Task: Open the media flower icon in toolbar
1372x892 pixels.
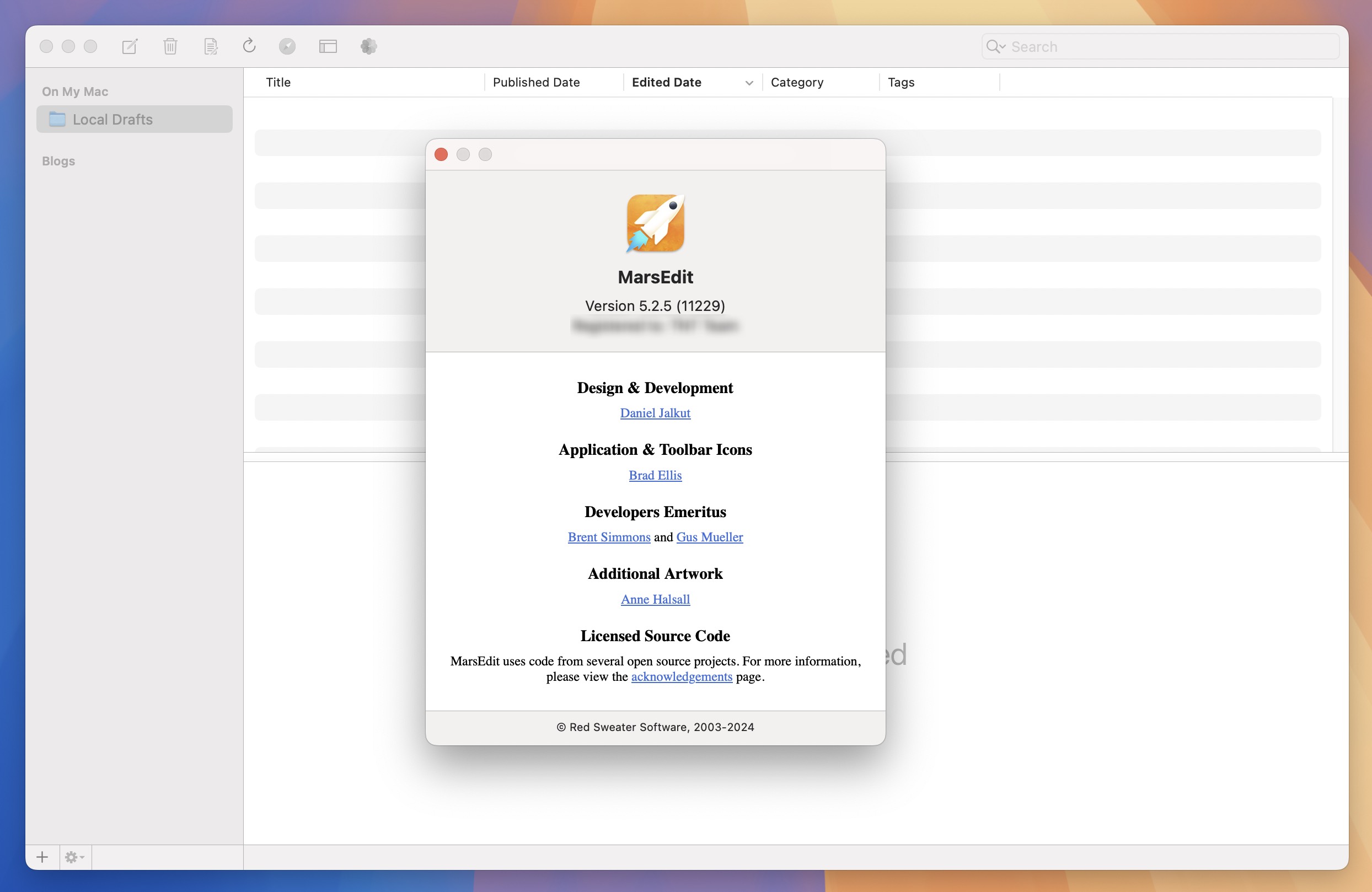Action: (368, 46)
